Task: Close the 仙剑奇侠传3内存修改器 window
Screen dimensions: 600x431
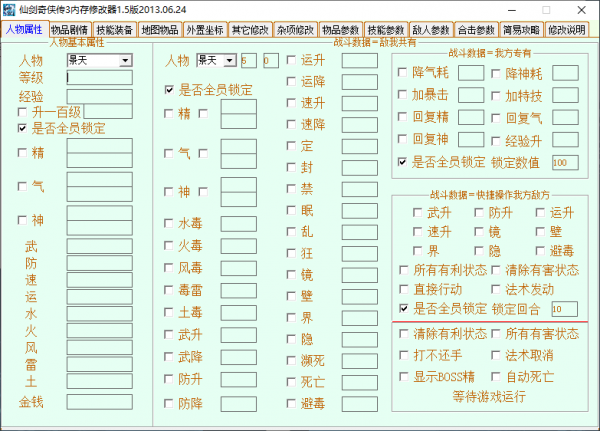Action: (581, 10)
